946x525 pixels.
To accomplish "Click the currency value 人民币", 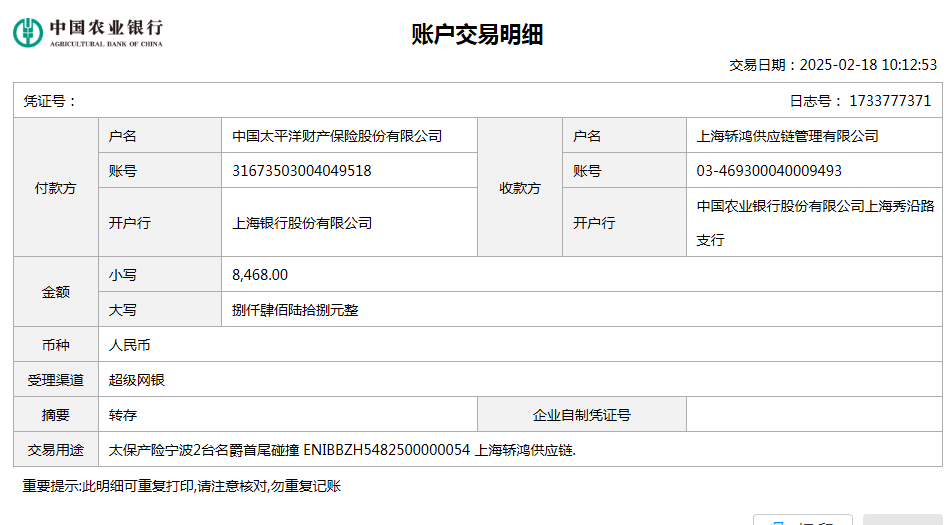I will [129, 345].
